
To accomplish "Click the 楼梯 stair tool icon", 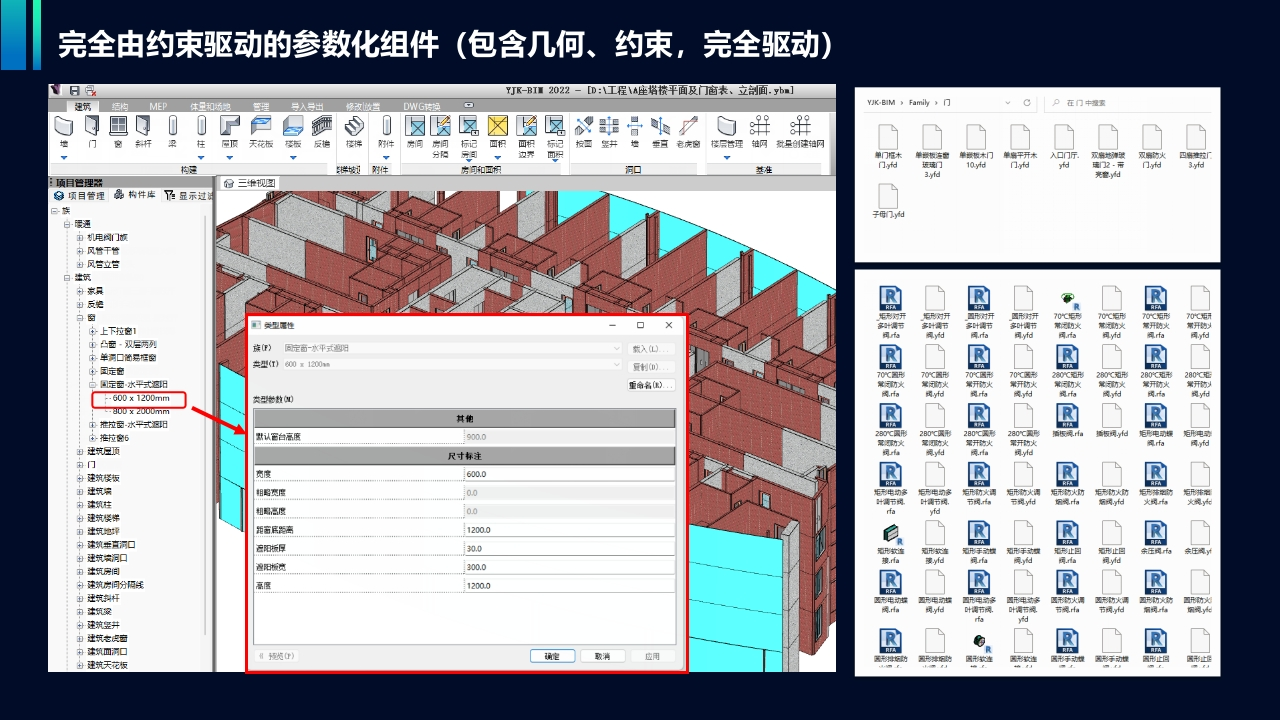I will coord(353,127).
